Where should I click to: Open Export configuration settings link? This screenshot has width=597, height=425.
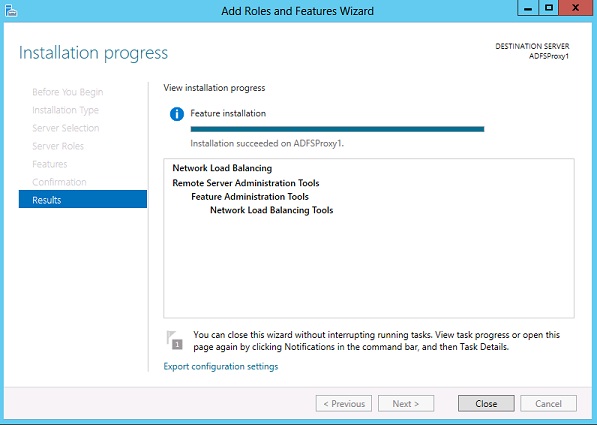point(221,366)
